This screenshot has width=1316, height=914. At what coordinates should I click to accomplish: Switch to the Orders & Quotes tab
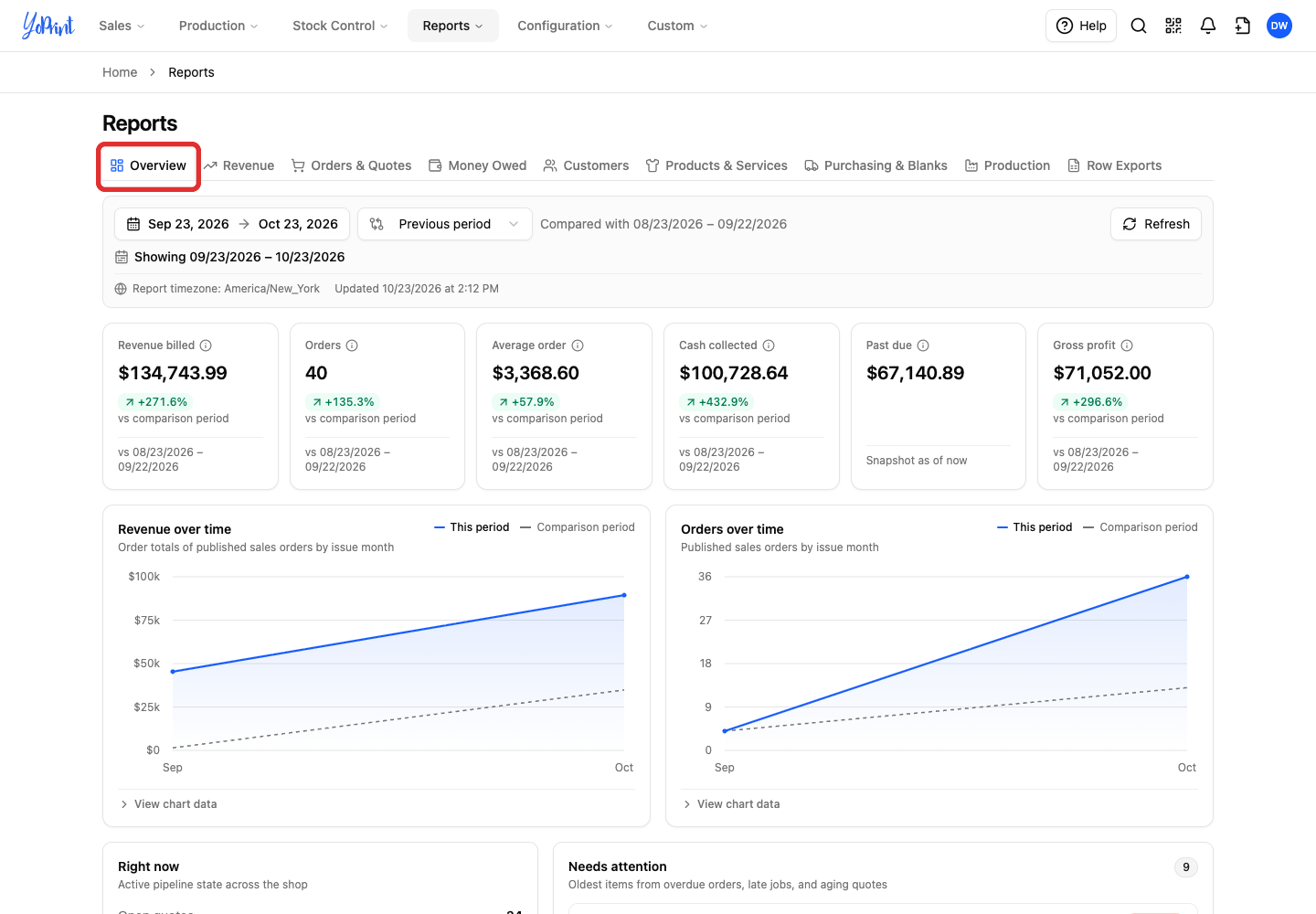coord(352,165)
